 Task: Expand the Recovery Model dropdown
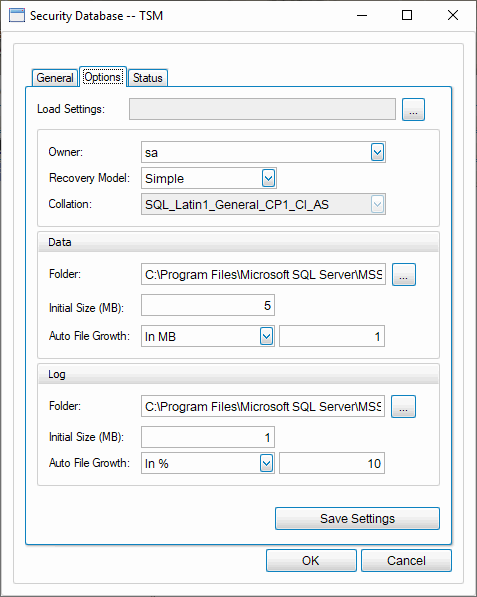pyautogui.click(x=268, y=178)
